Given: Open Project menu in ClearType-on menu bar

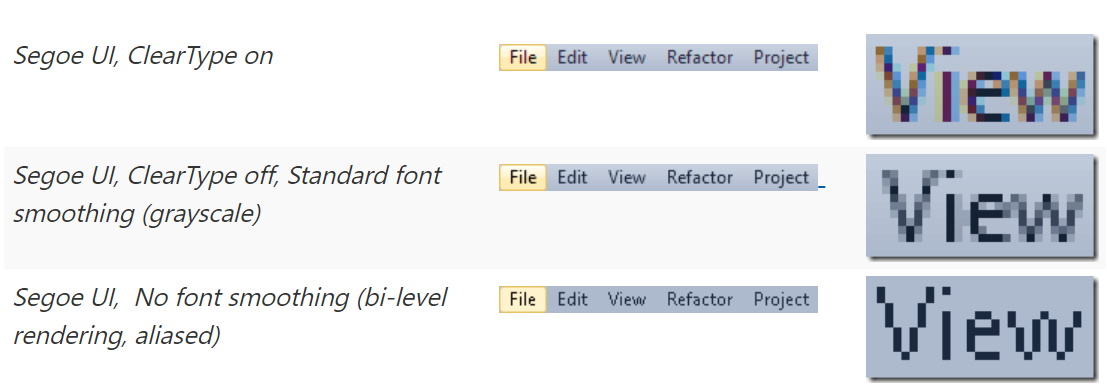Looking at the screenshot, I should [781, 58].
